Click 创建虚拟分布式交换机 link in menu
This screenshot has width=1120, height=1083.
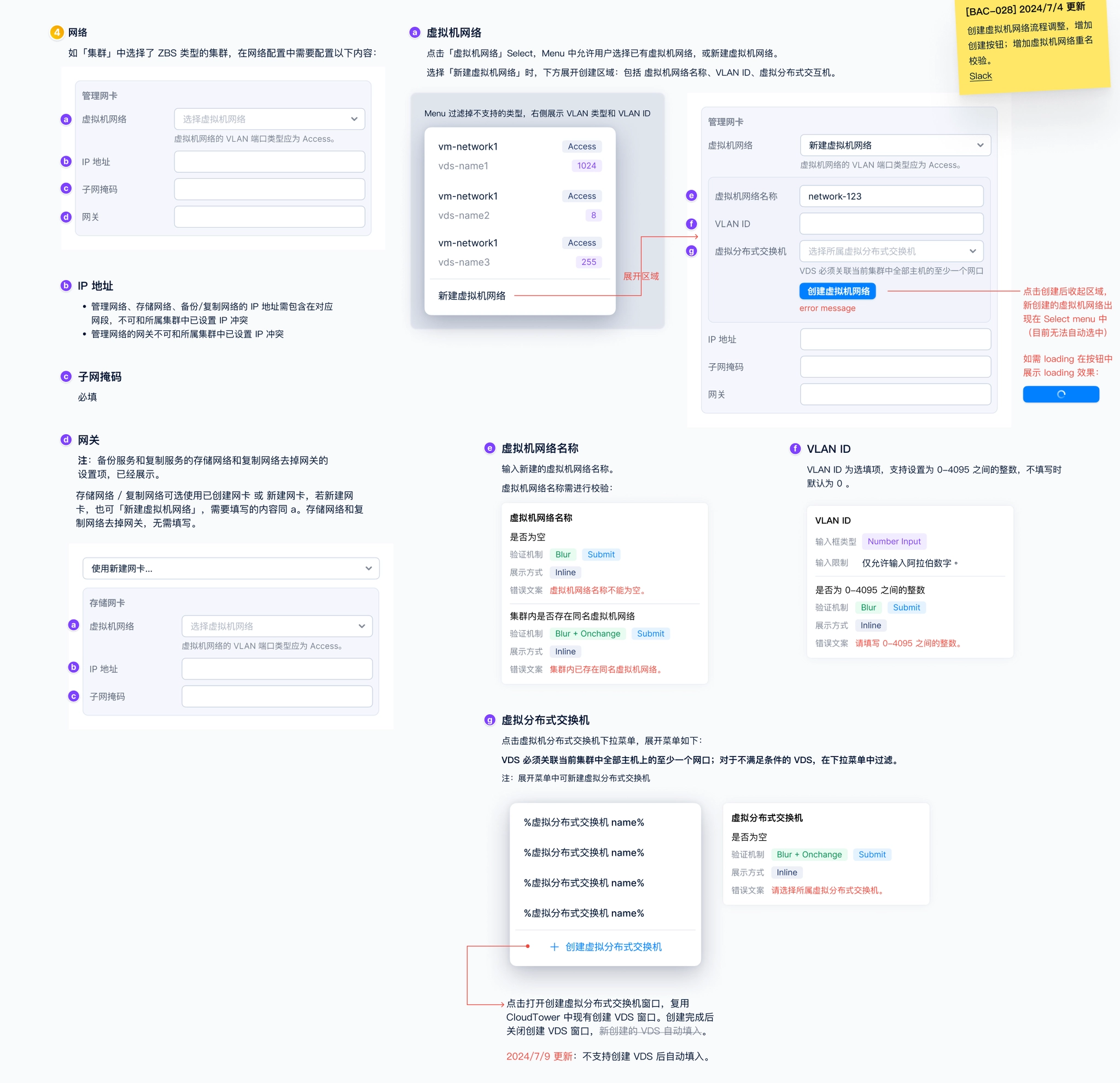click(x=613, y=947)
